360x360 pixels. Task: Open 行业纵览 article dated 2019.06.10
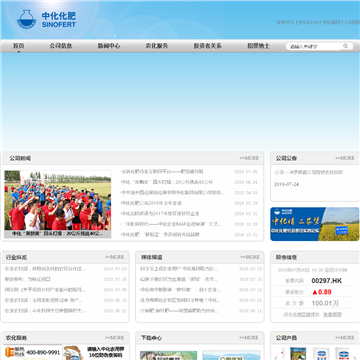(44, 300)
